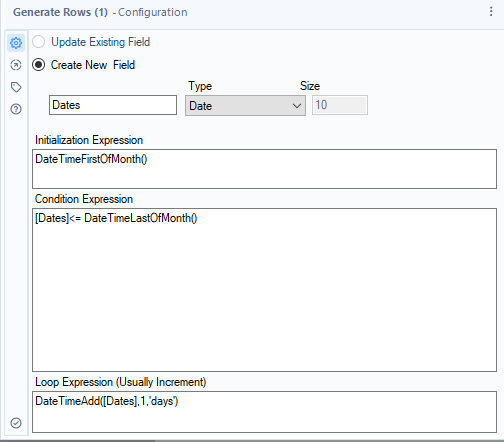Click the Loop Expression box
Screen dimensions: 504x442
click(264, 412)
